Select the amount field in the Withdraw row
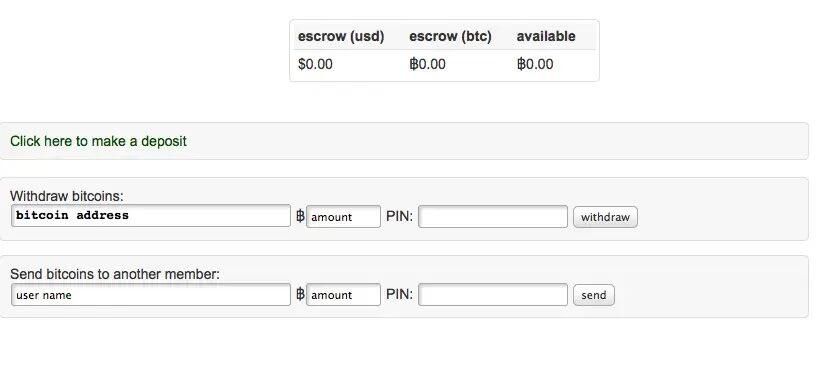 pyautogui.click(x=343, y=216)
